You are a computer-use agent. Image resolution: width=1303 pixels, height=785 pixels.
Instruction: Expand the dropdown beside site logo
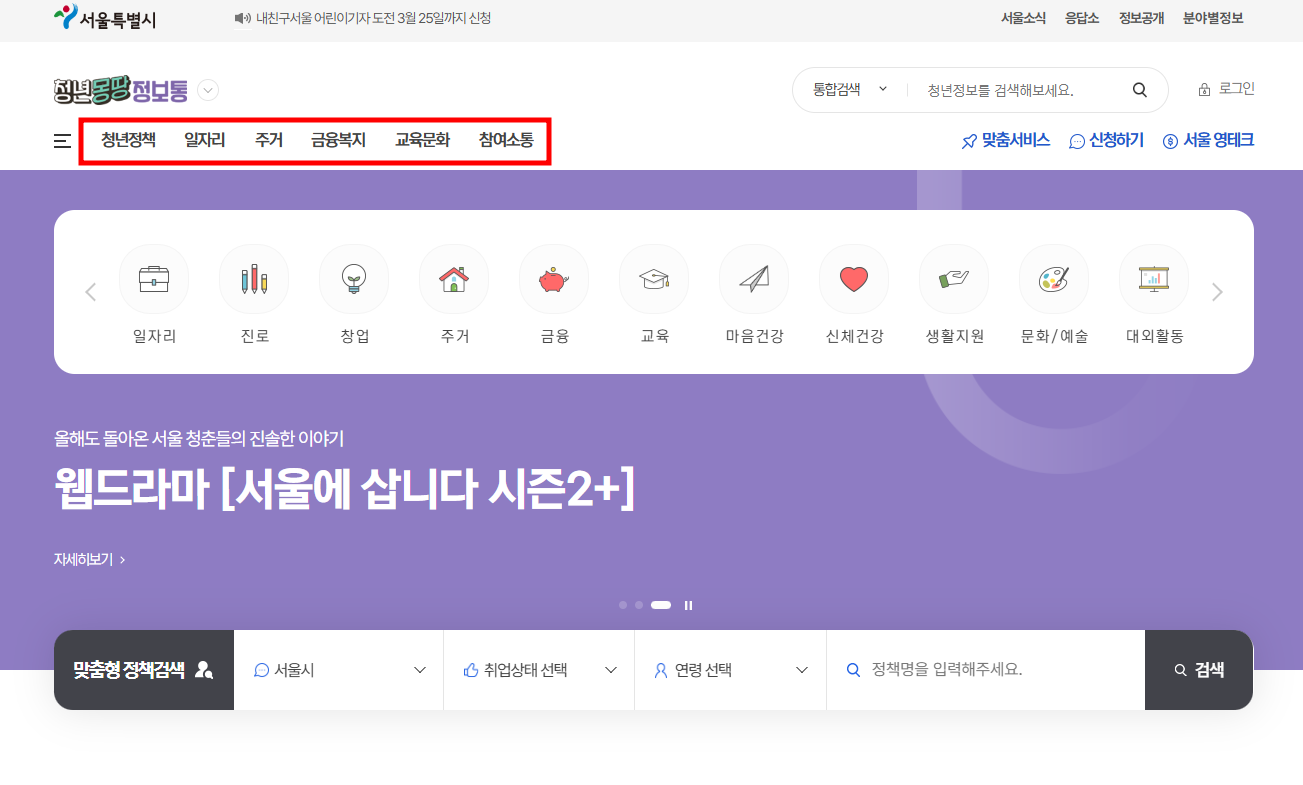208,90
